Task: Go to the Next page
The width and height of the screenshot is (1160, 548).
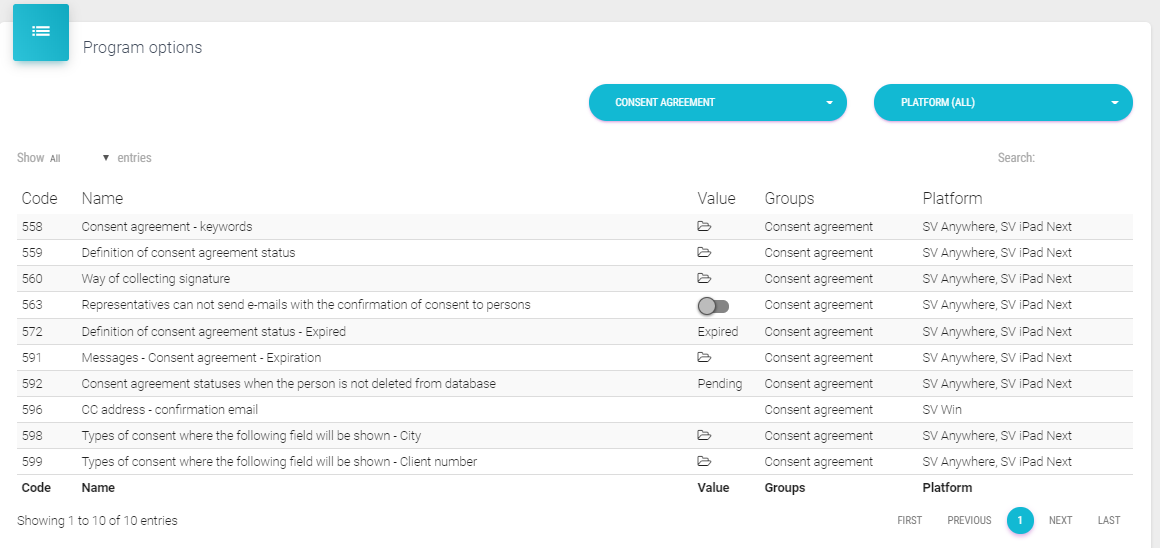Action: pyautogui.click(x=1060, y=520)
